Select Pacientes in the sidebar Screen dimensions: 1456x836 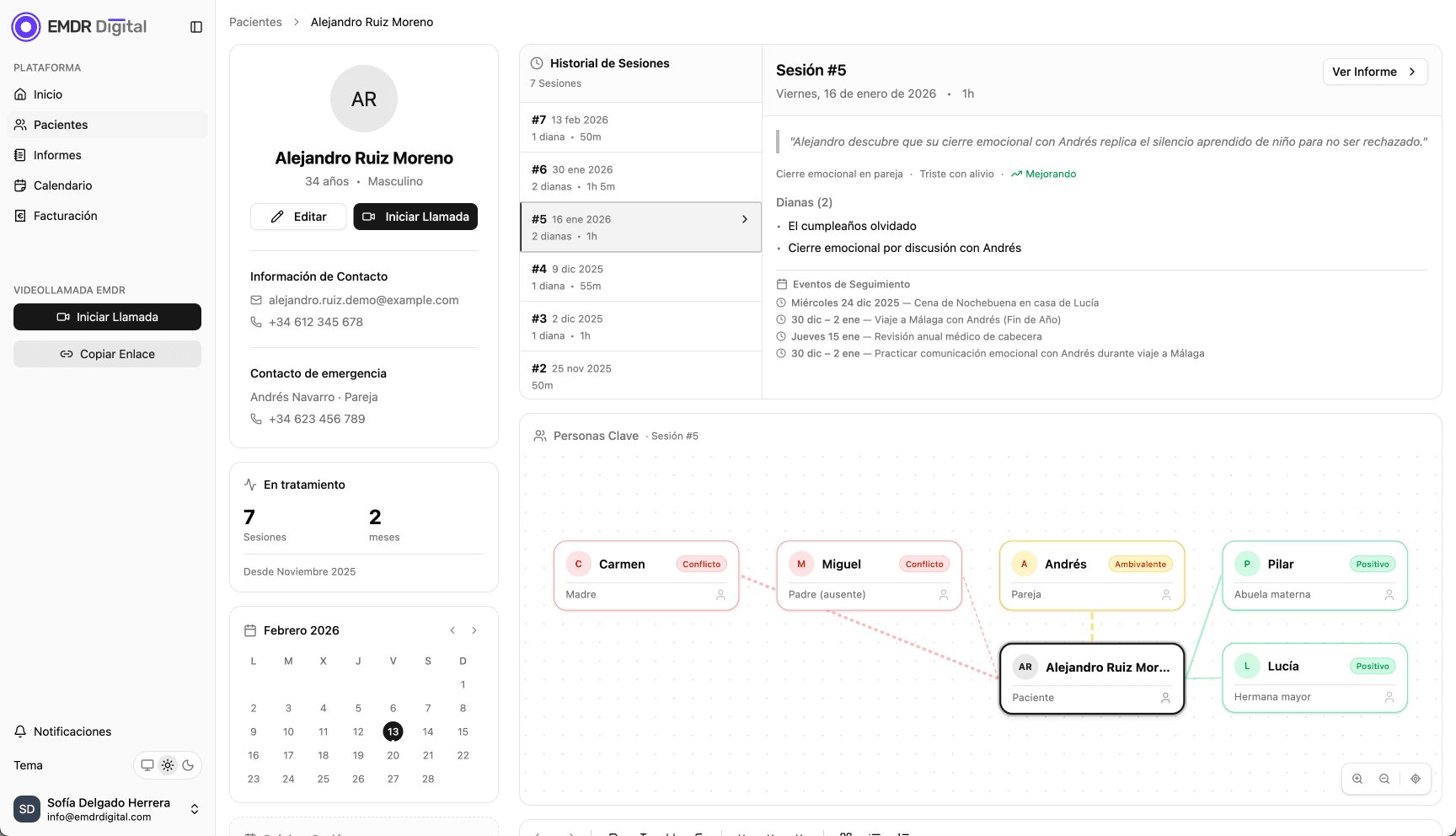coord(60,124)
